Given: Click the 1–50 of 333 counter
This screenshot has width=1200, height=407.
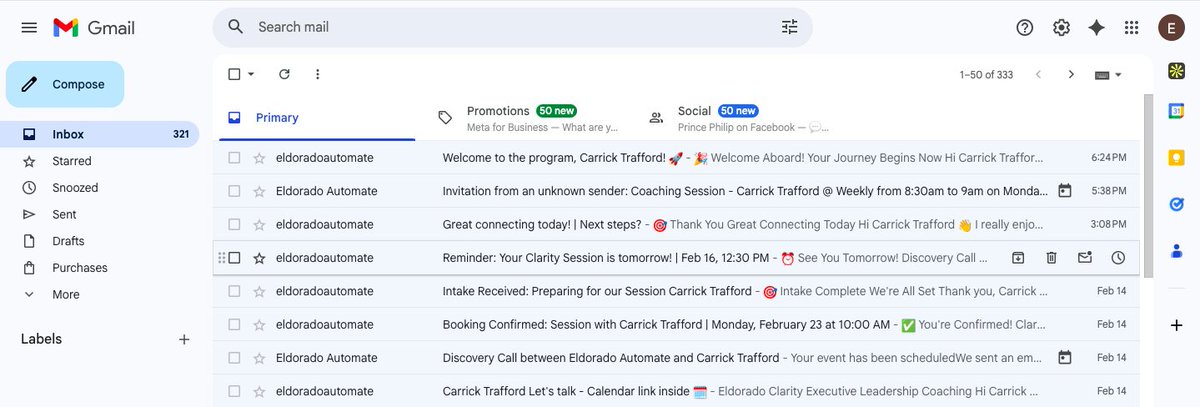Looking at the screenshot, I should tap(986, 74).
